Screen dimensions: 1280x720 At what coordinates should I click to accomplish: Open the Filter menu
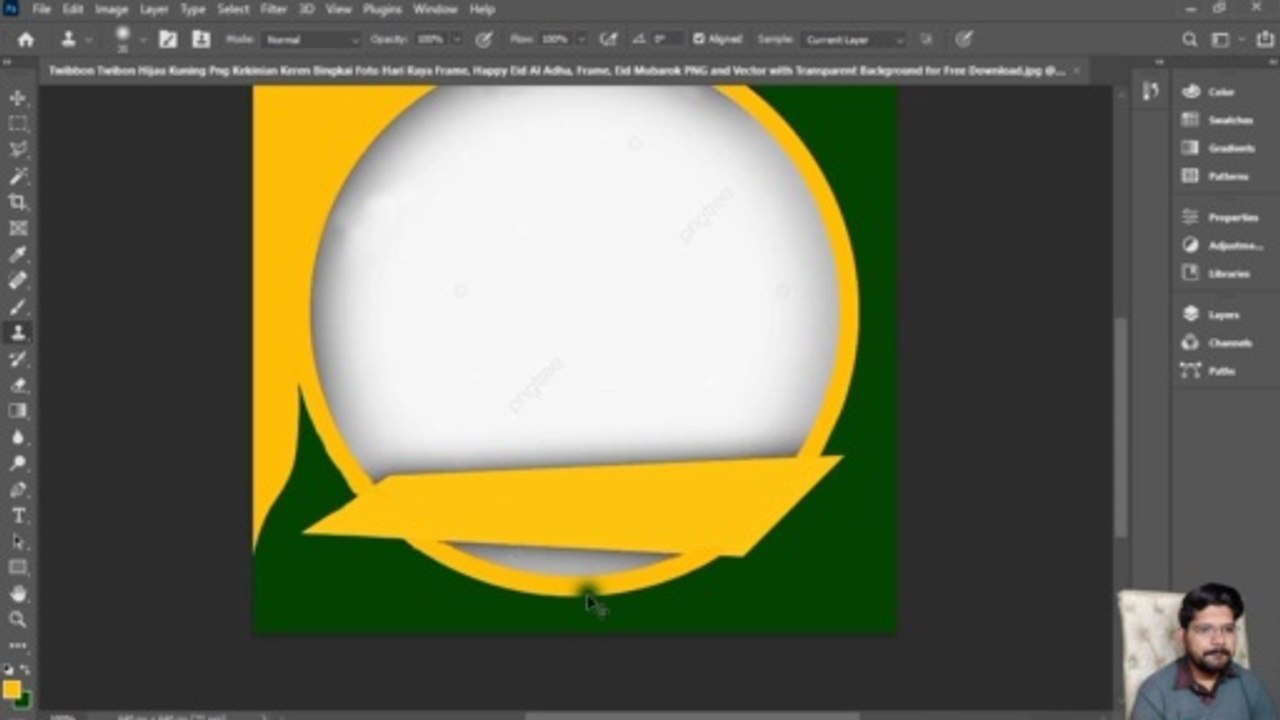[x=274, y=9]
